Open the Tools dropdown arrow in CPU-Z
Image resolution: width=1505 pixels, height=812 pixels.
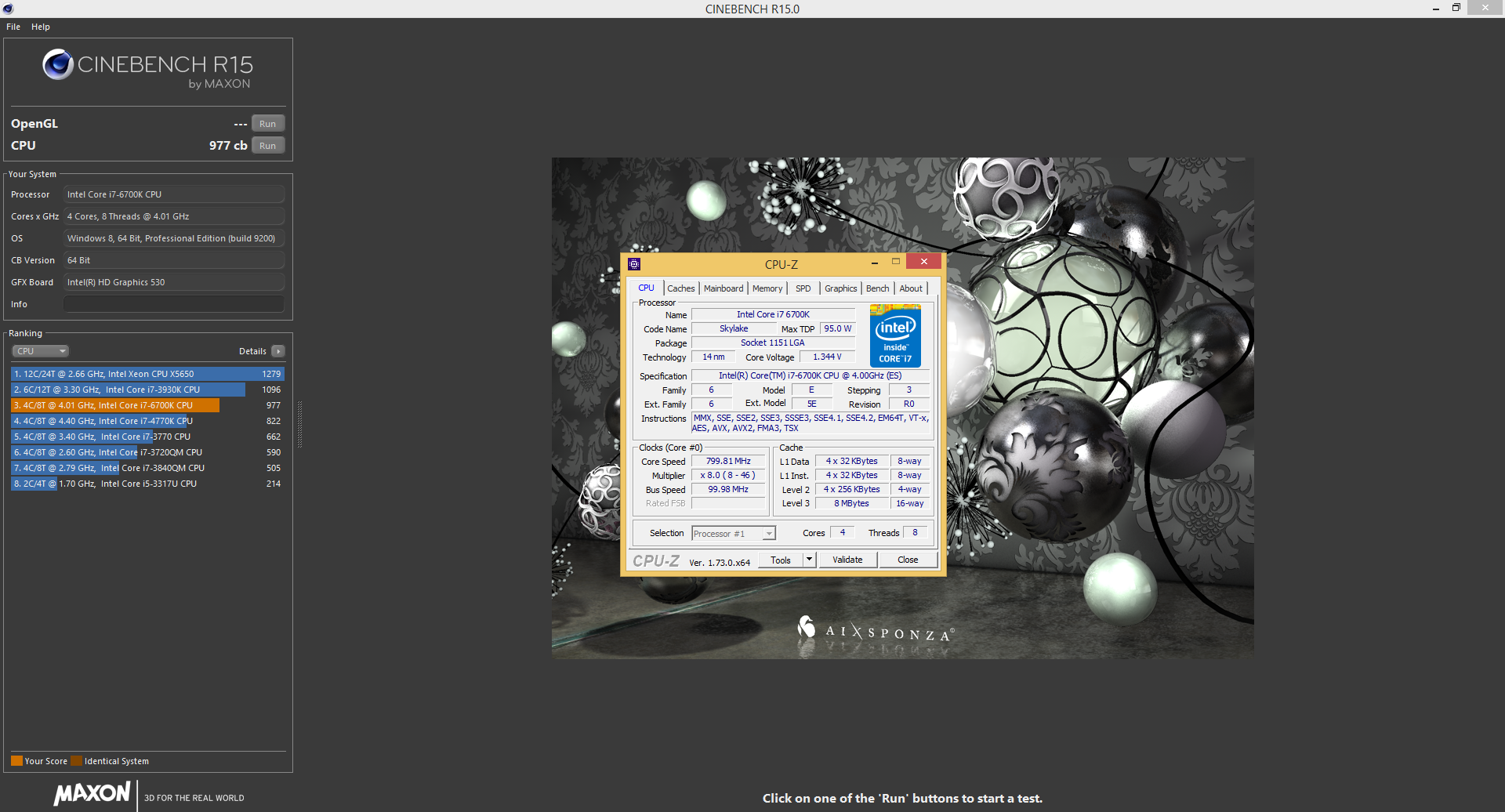tap(810, 560)
